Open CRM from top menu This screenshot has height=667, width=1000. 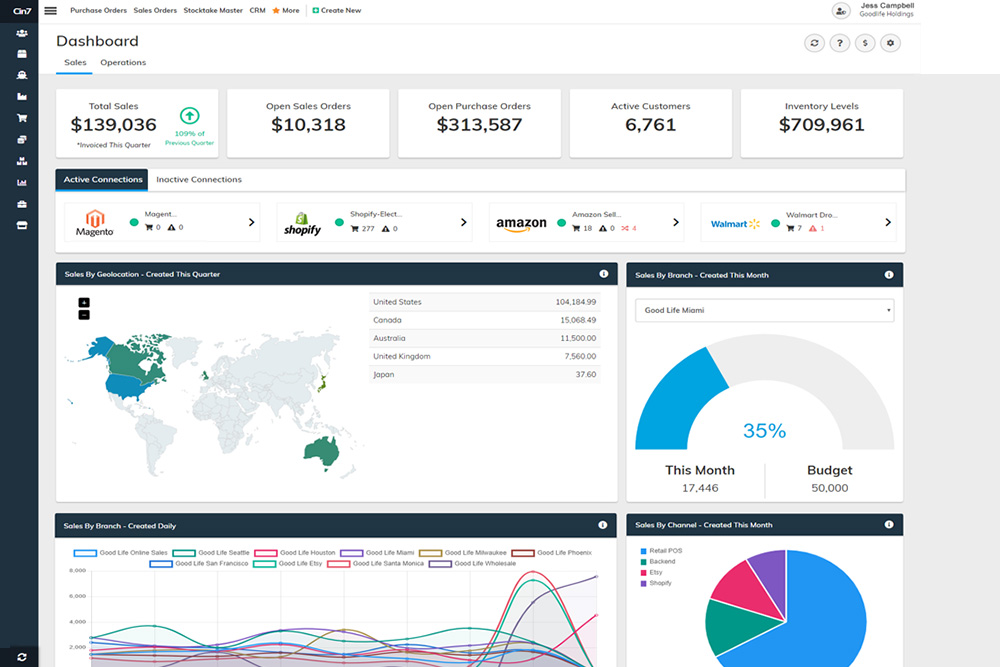[258, 10]
